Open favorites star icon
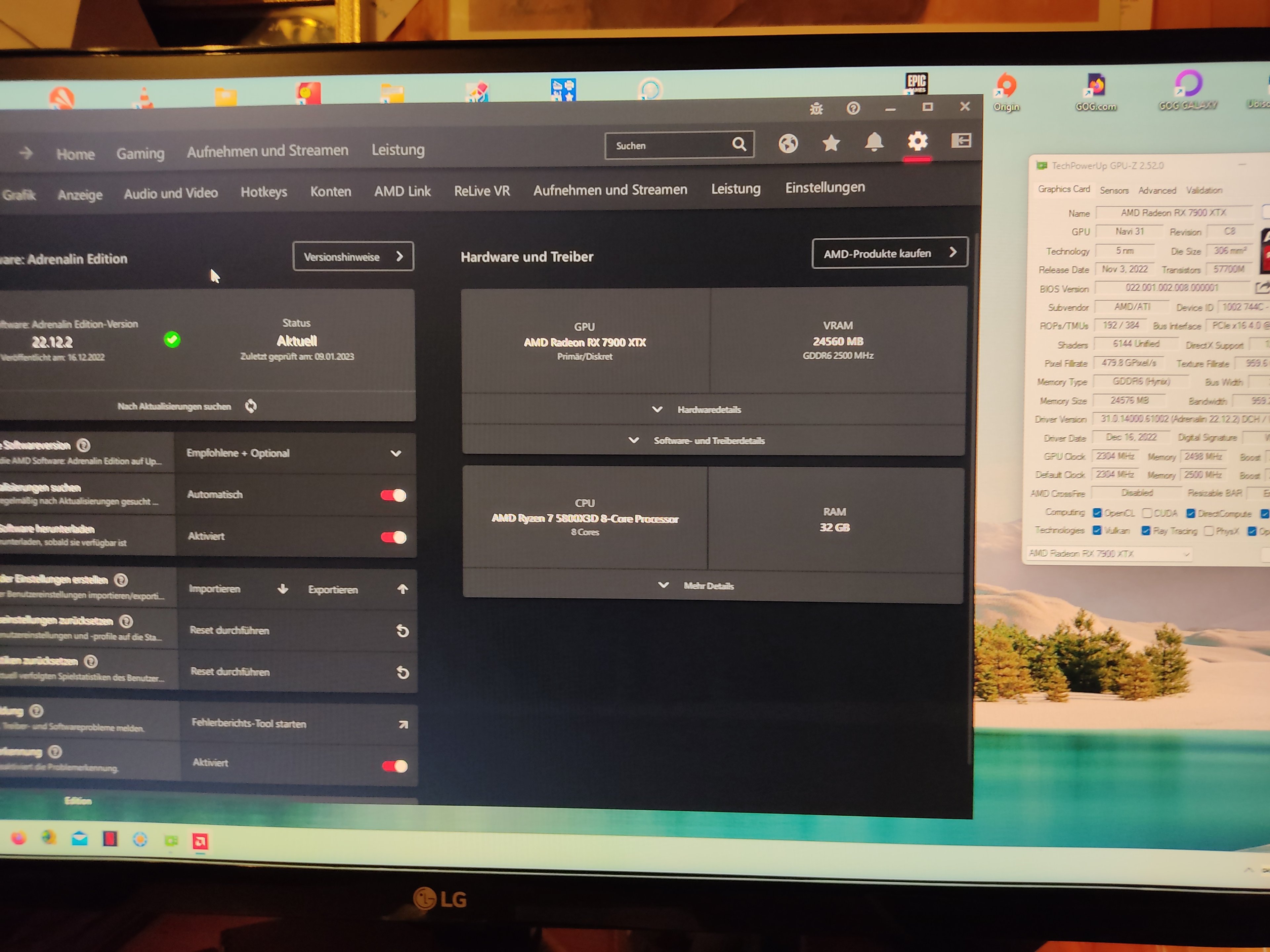Viewport: 1270px width, 952px height. coord(831,143)
